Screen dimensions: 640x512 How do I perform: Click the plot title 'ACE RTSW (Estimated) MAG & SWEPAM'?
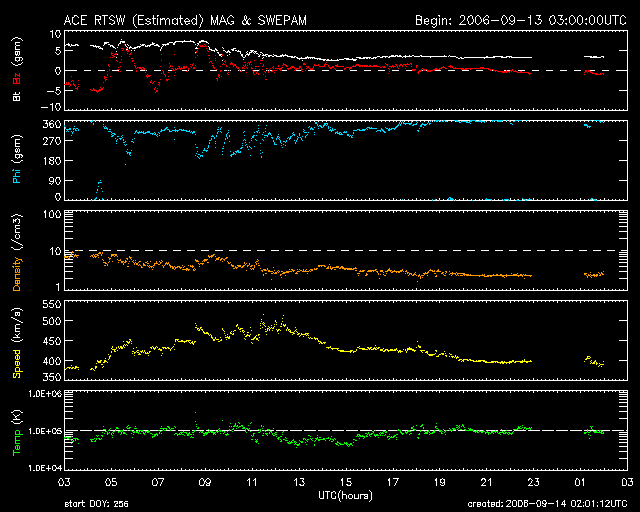click(x=185, y=20)
